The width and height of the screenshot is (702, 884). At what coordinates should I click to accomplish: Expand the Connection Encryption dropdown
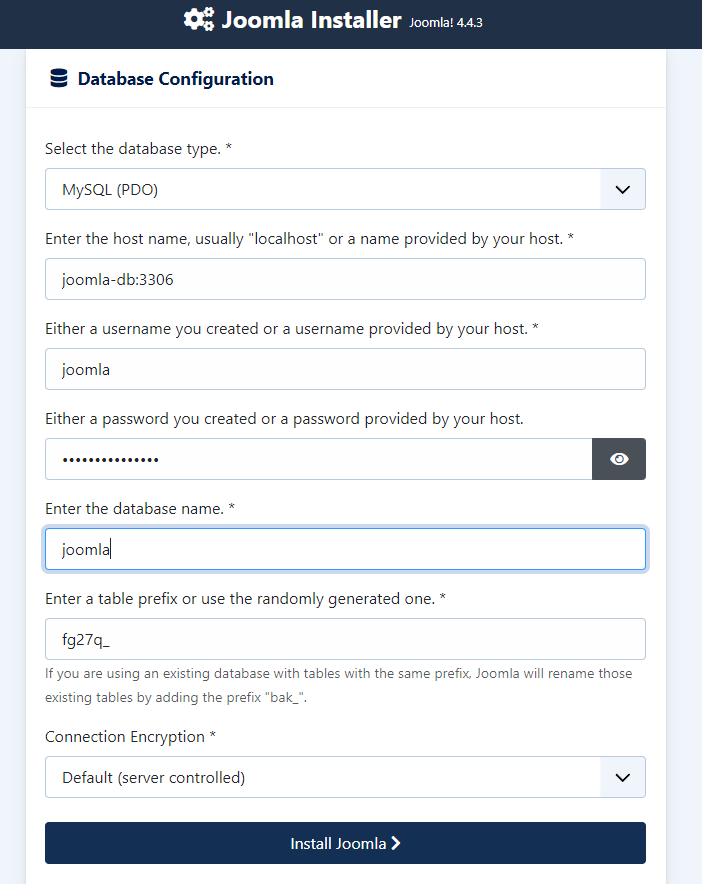pos(345,777)
